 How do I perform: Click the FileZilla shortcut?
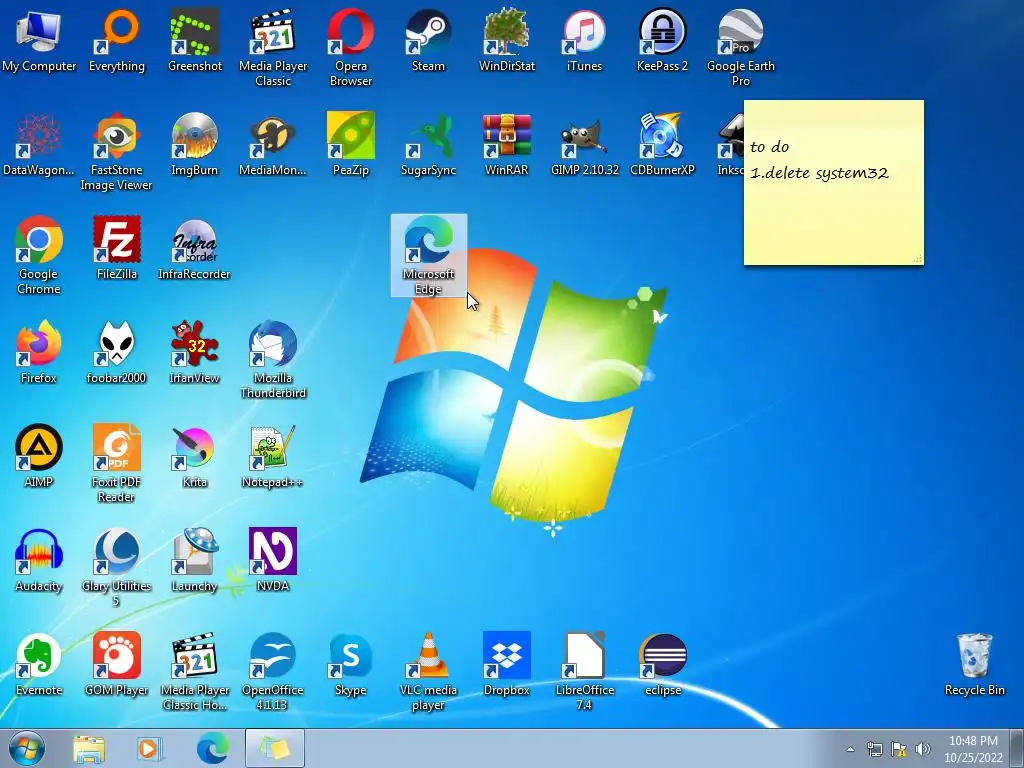pos(116,248)
